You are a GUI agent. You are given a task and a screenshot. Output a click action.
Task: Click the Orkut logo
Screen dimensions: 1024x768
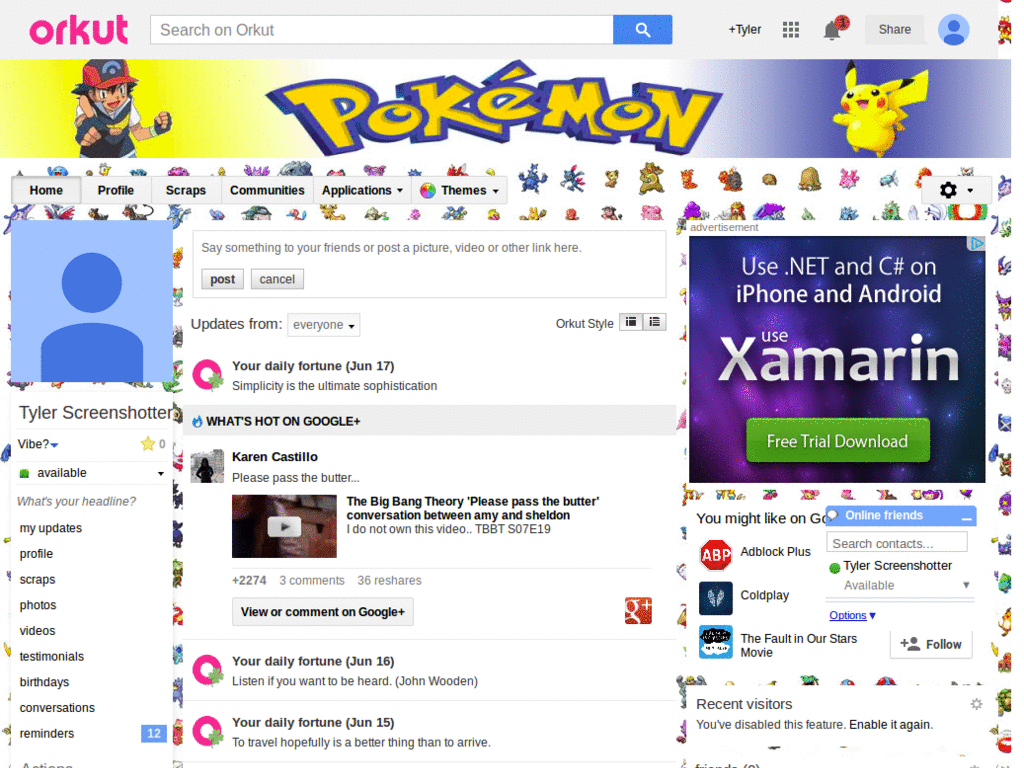click(78, 30)
